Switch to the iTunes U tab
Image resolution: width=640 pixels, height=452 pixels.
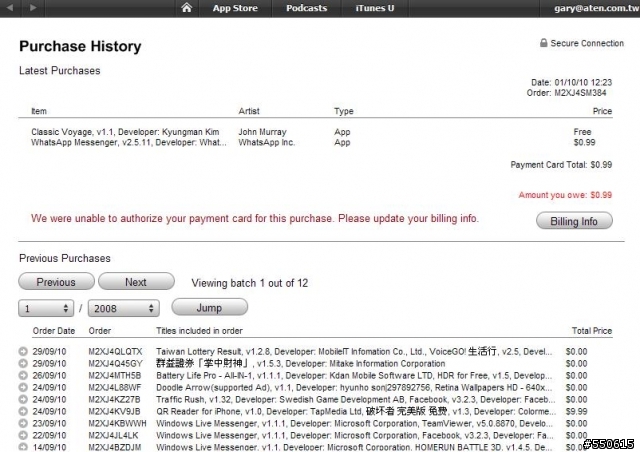tap(375, 8)
